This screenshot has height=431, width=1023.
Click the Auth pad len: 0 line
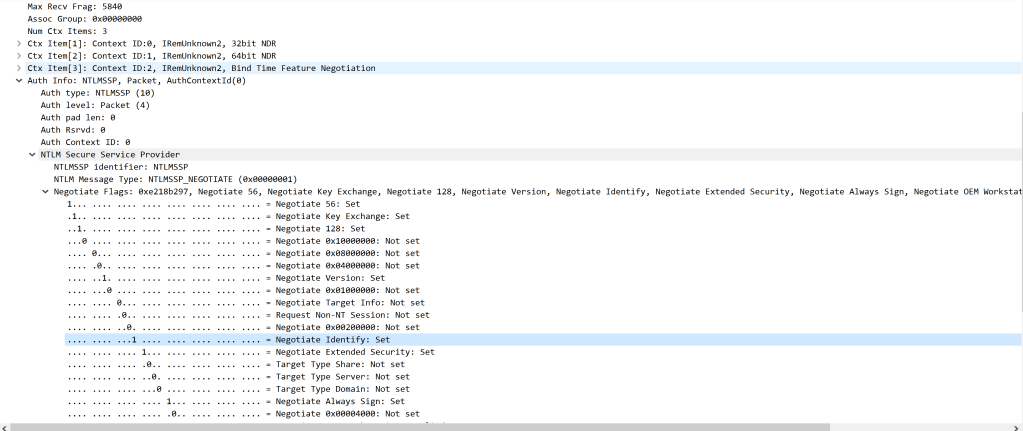click(x=79, y=117)
